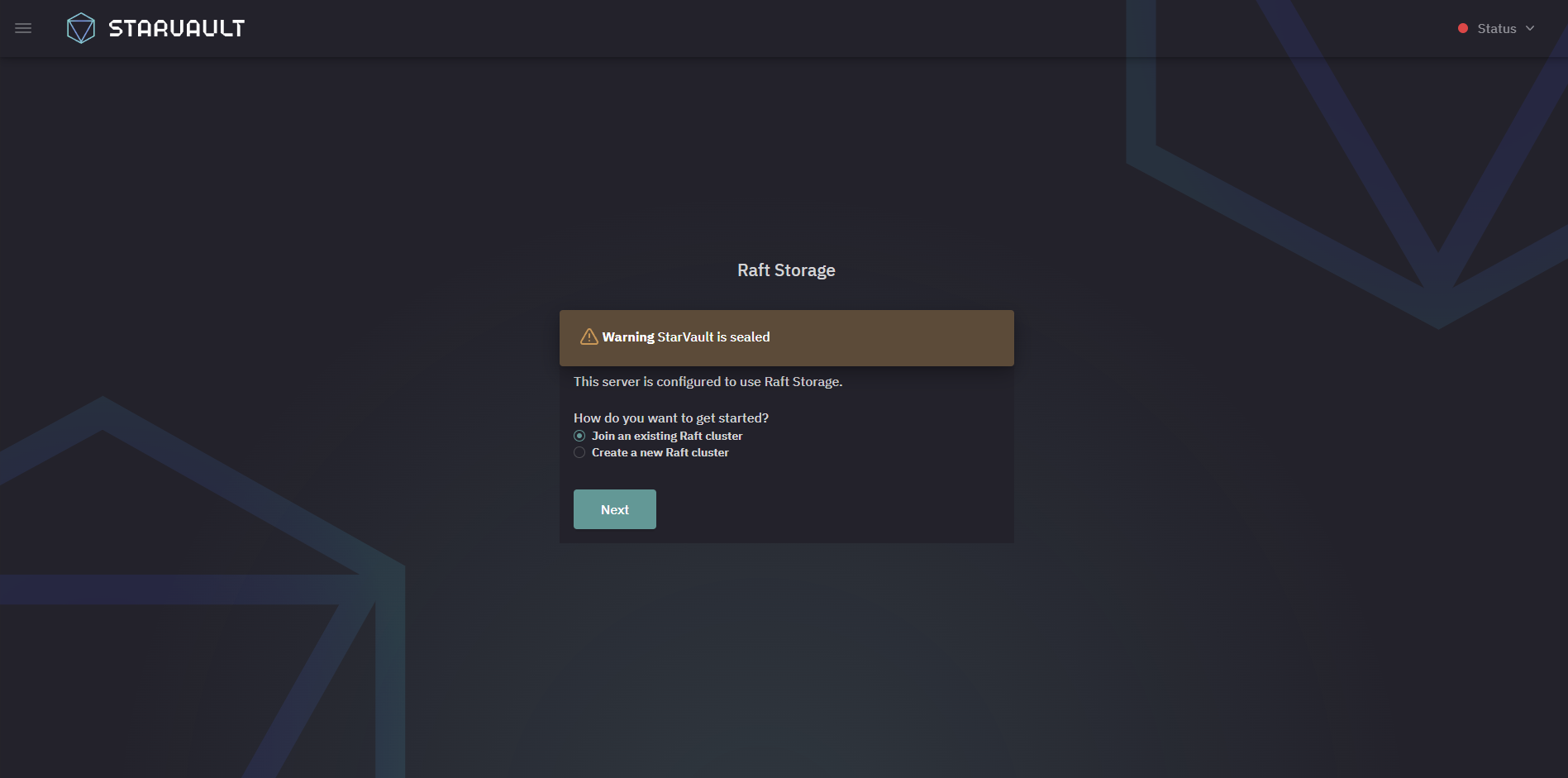Click the STARVAULT wordmark text

click(x=177, y=29)
